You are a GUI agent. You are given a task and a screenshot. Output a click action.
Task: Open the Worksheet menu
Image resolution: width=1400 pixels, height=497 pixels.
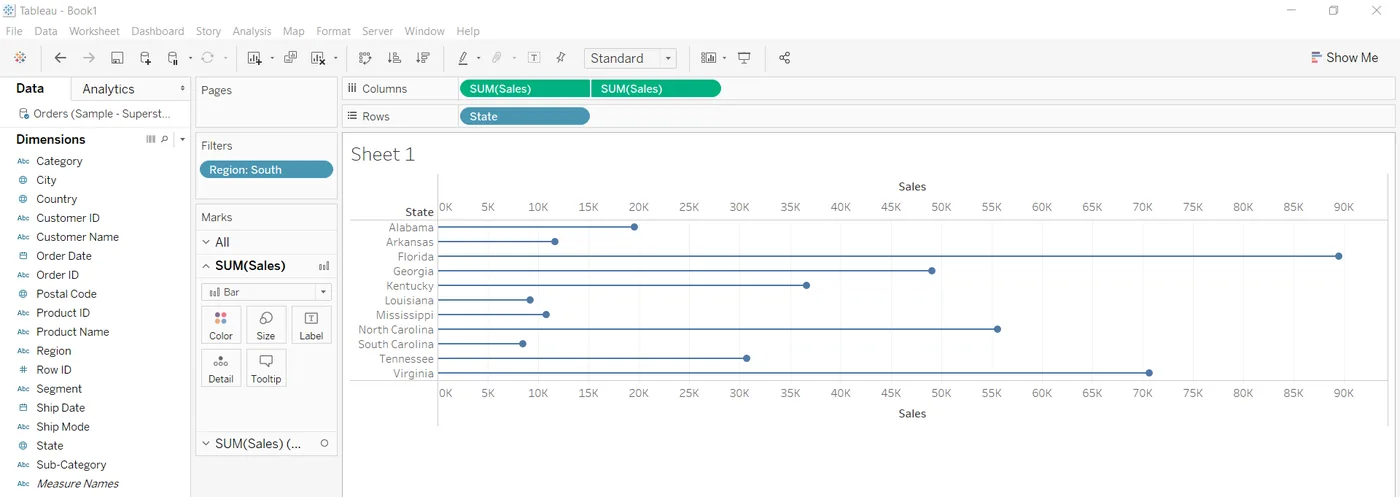(94, 31)
